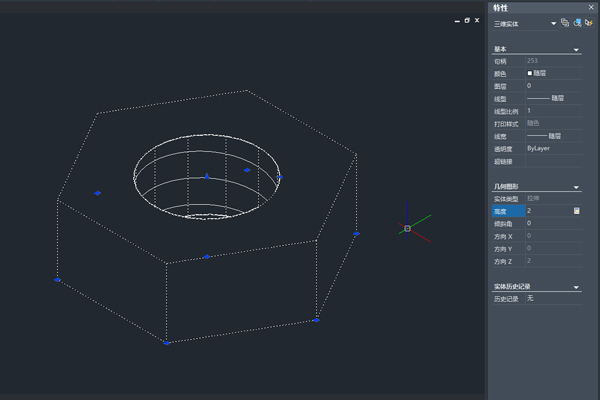Click the 图层 value 0
Screen dimensions: 600x400
pyautogui.click(x=554, y=86)
